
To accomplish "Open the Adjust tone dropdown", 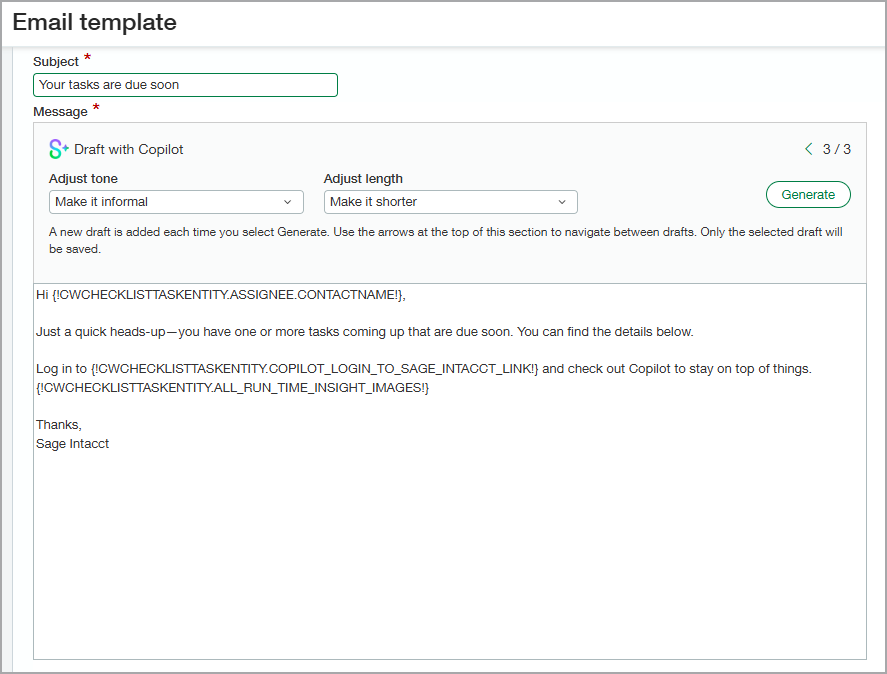I will coord(176,202).
